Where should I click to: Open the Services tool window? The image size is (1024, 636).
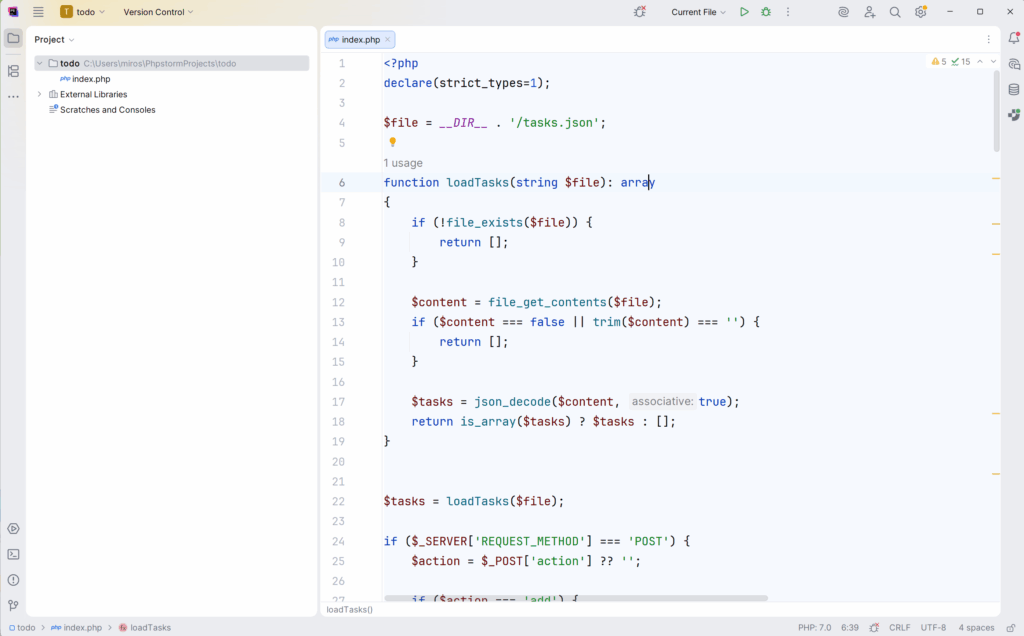tap(13, 528)
